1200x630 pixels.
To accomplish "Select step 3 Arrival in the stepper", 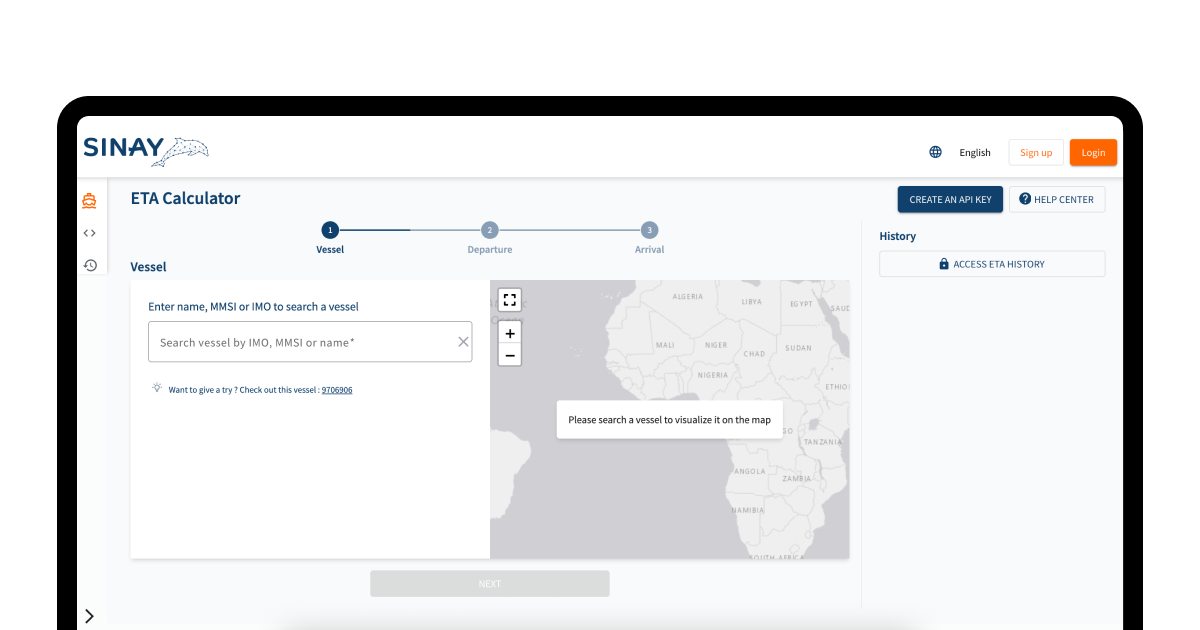I will (649, 238).
